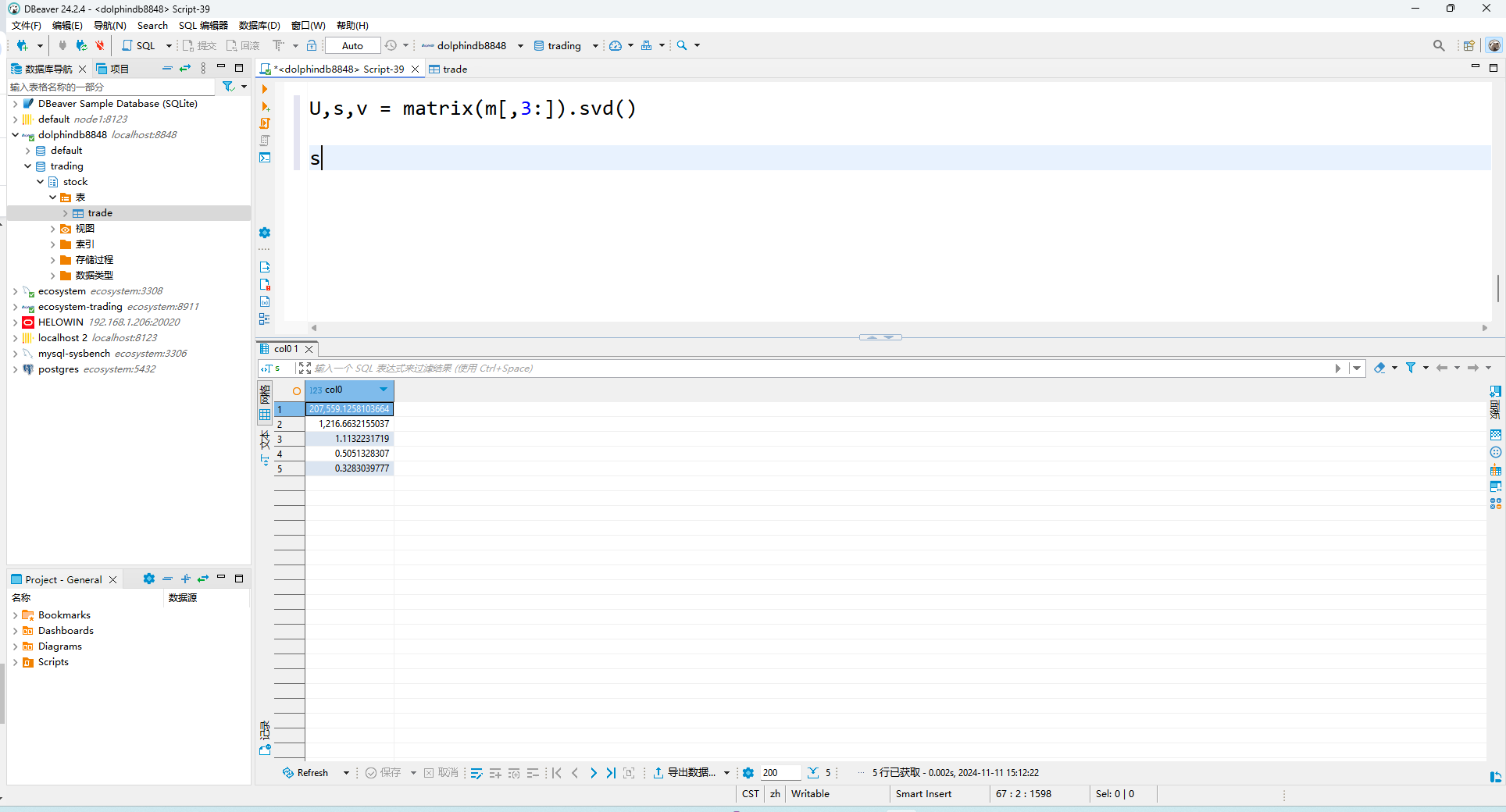This screenshot has height=812, width=1506.
Task: Execute the SQL statement with the orange arrow
Action: pyautogui.click(x=265, y=89)
